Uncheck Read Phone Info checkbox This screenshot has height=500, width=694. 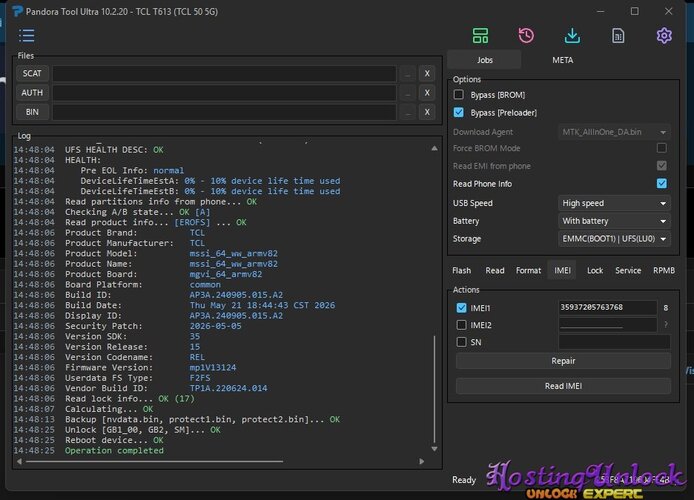coord(662,183)
